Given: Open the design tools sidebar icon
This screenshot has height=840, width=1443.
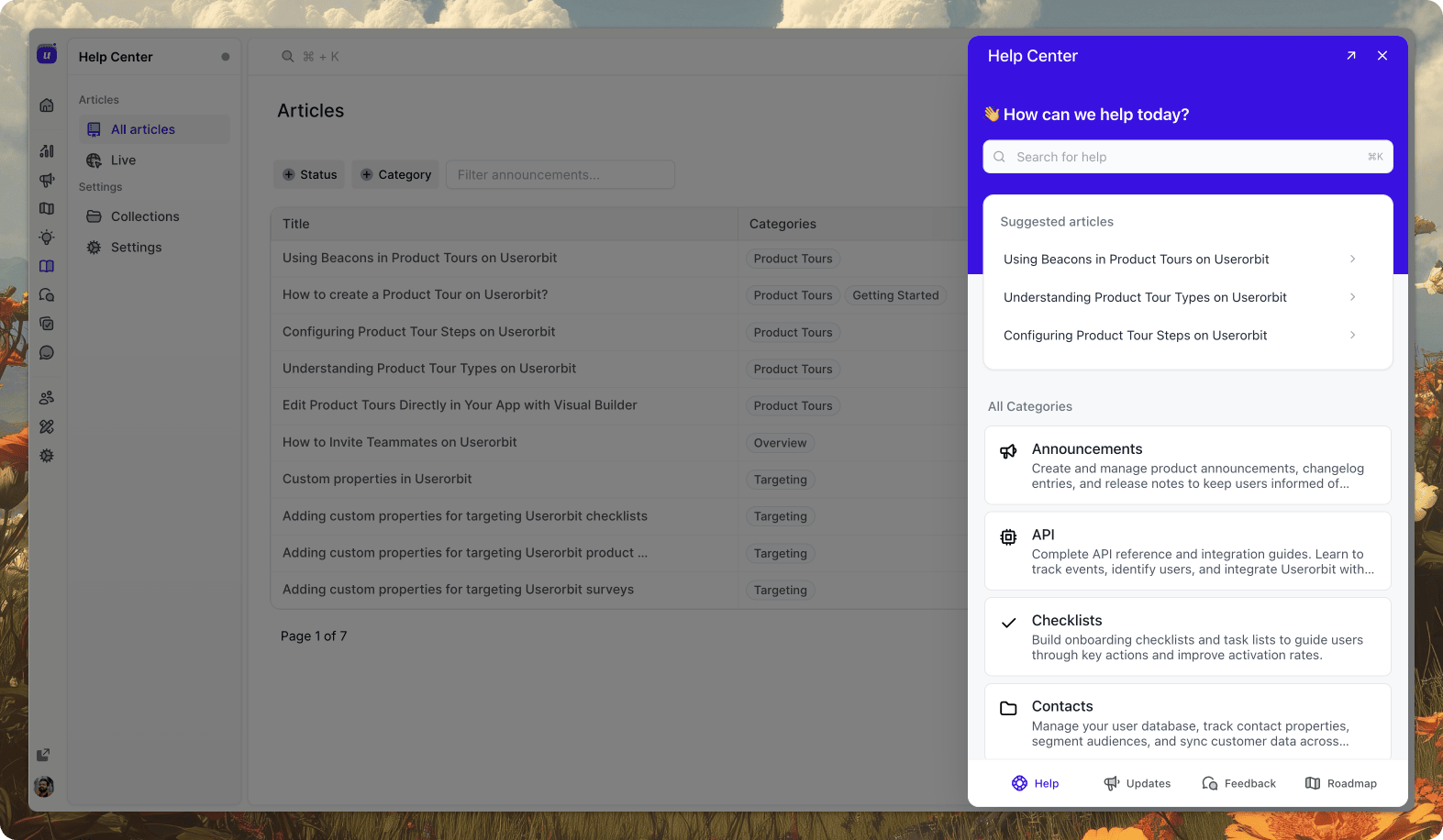Looking at the screenshot, I should click(47, 426).
